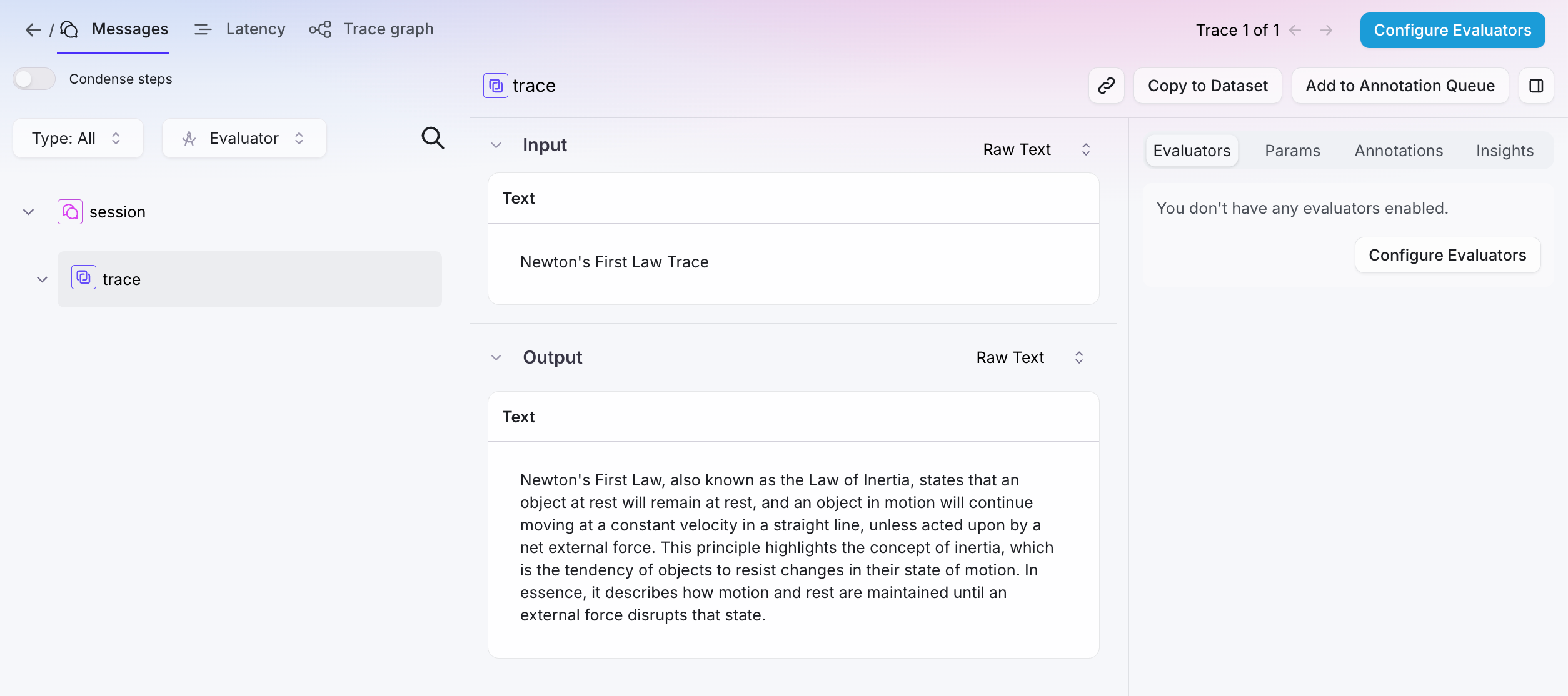Select the trace item in the tree
The height and width of the screenshot is (696, 1568).
pyautogui.click(x=249, y=279)
